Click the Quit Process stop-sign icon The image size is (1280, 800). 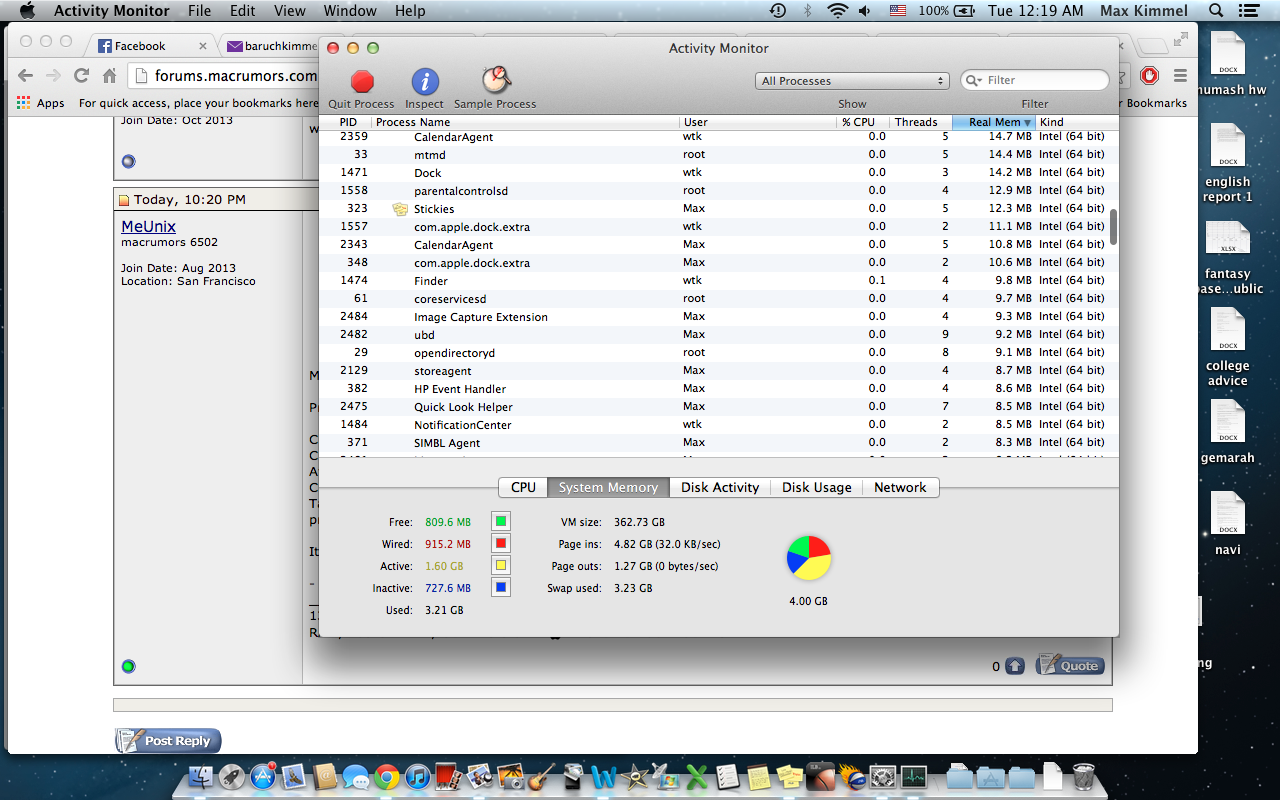click(x=362, y=82)
